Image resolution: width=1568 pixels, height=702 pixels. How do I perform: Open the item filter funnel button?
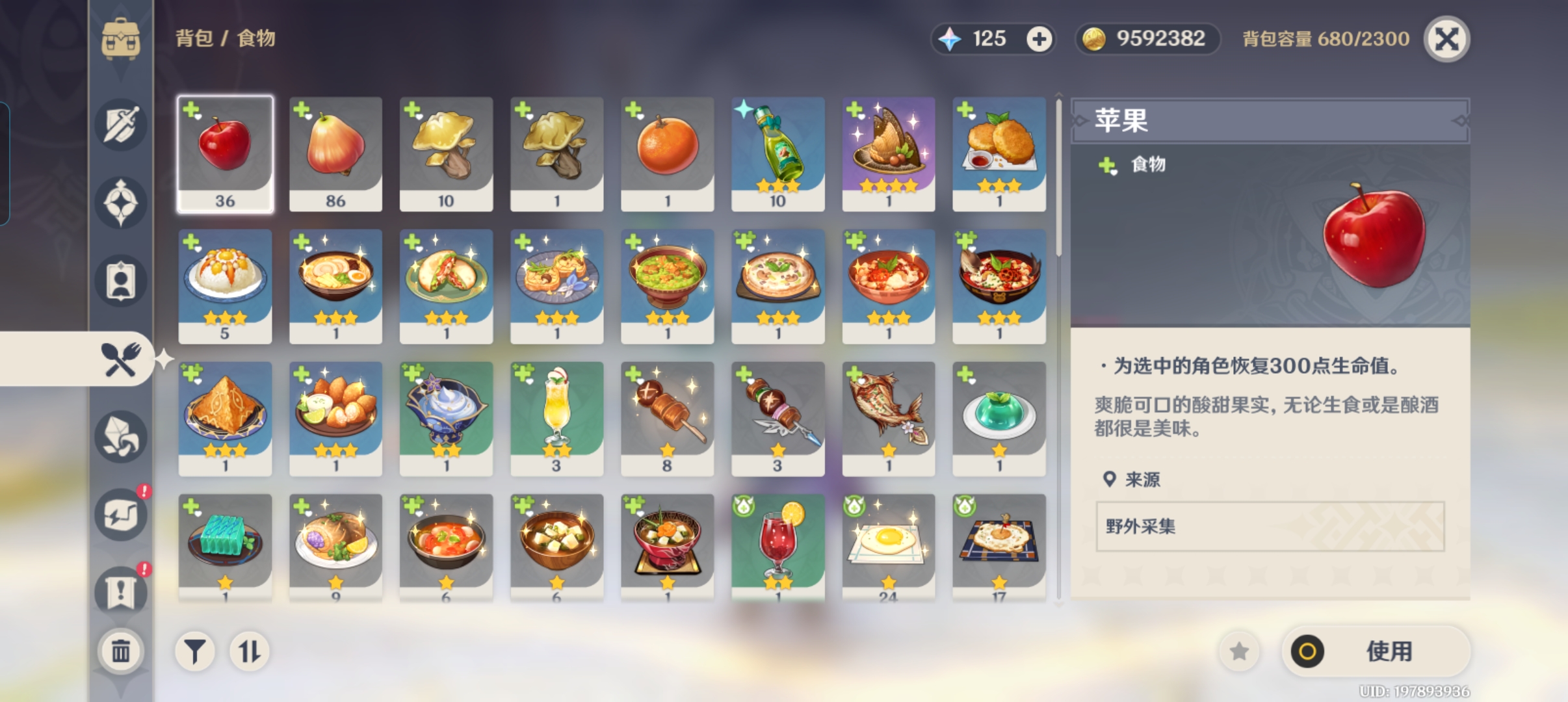pyautogui.click(x=195, y=651)
